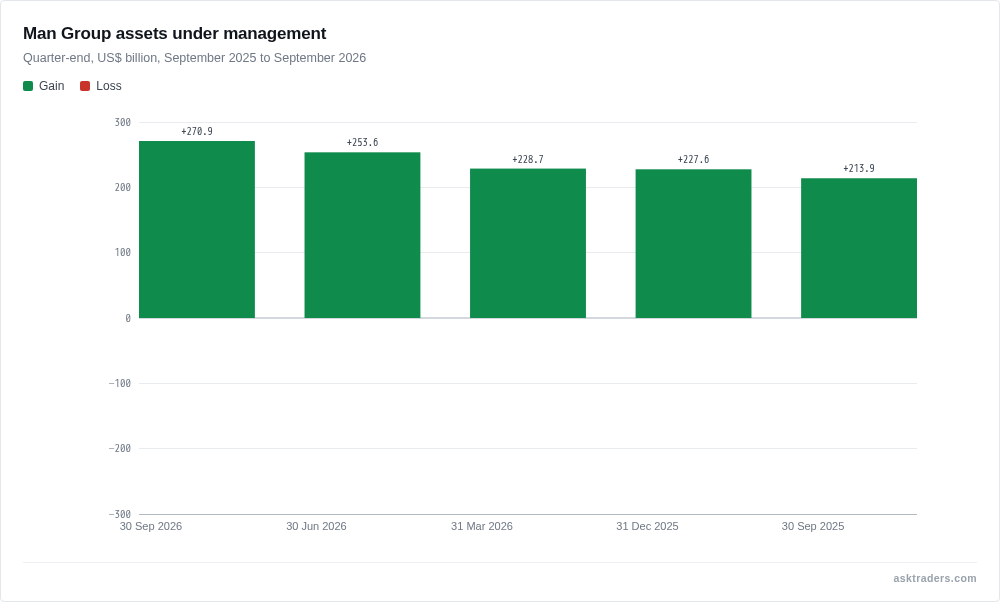Screen dimensions: 1000x602
Task: Click the 31 Dec 2025 axis label
Action: click(647, 526)
